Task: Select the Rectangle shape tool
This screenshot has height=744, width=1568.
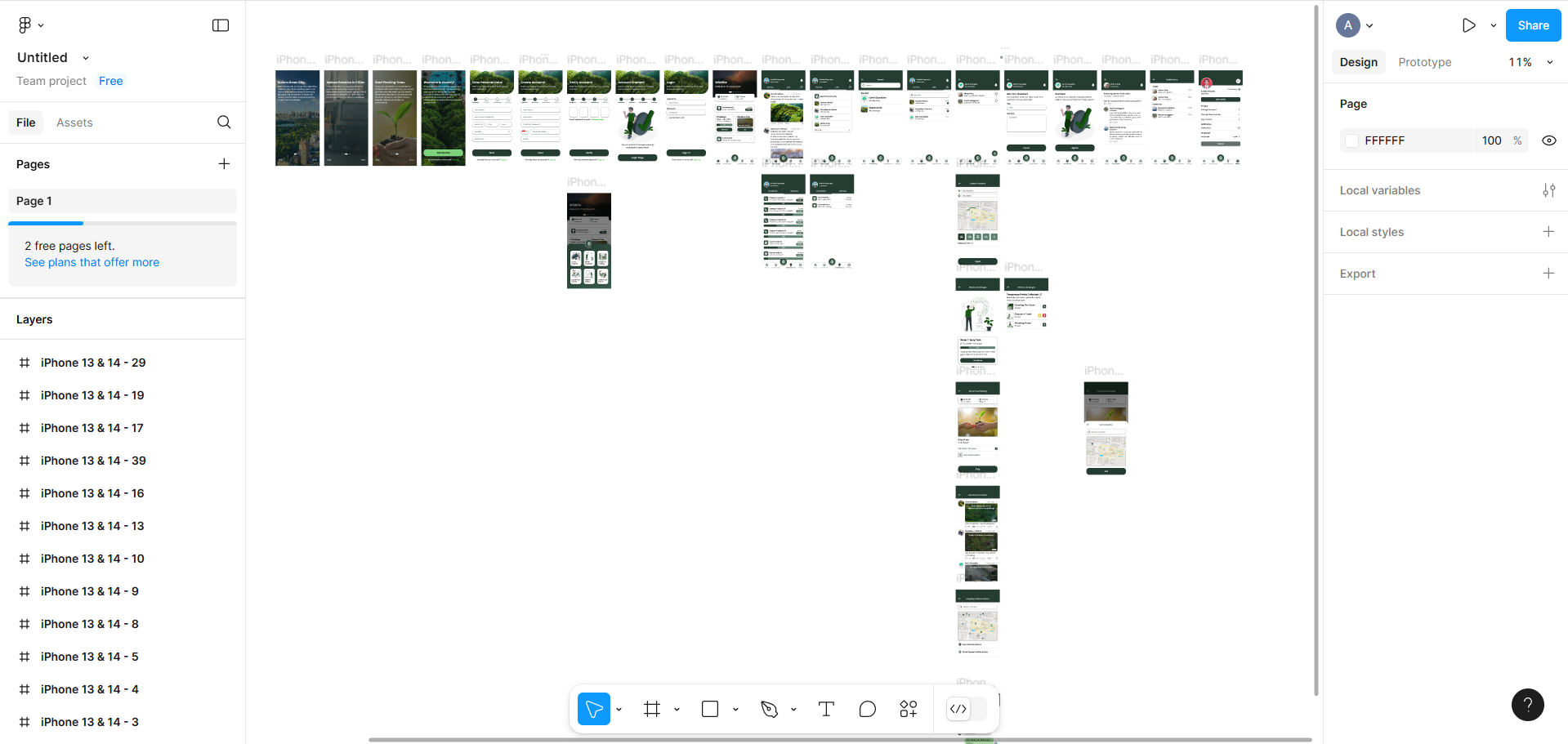Action: tap(710, 709)
